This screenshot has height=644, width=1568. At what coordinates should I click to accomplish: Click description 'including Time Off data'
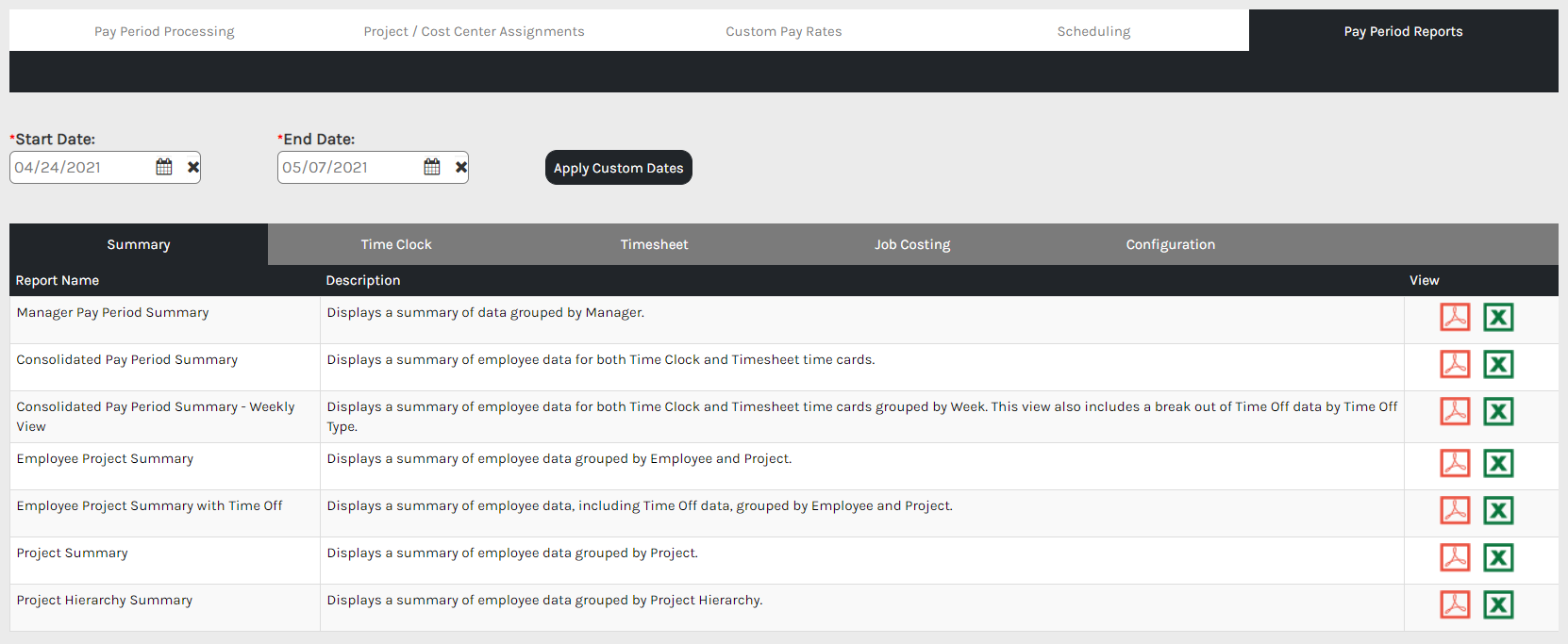coord(640,505)
